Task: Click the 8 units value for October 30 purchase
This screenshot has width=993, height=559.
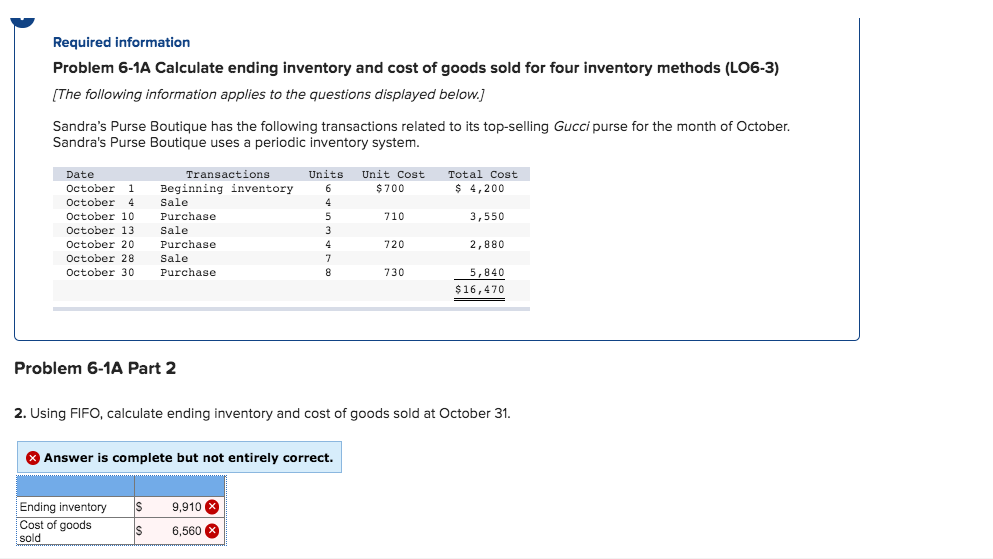Action: (328, 272)
